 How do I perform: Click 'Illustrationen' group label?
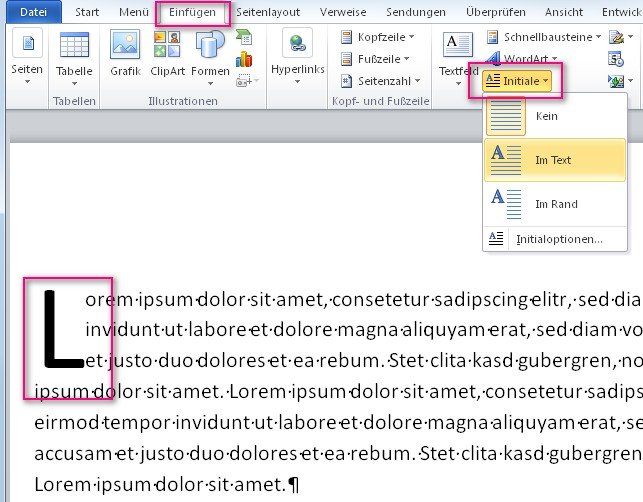[183, 101]
